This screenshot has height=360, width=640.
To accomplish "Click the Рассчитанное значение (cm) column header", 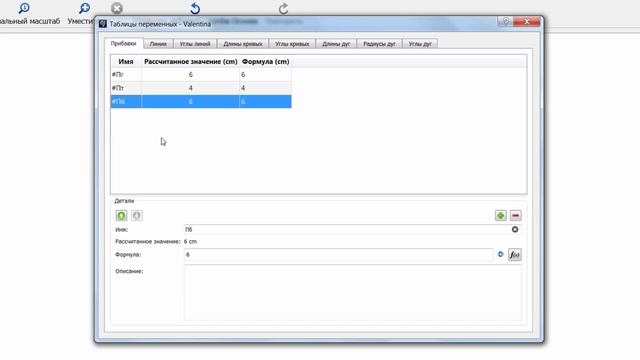I will (x=191, y=62).
